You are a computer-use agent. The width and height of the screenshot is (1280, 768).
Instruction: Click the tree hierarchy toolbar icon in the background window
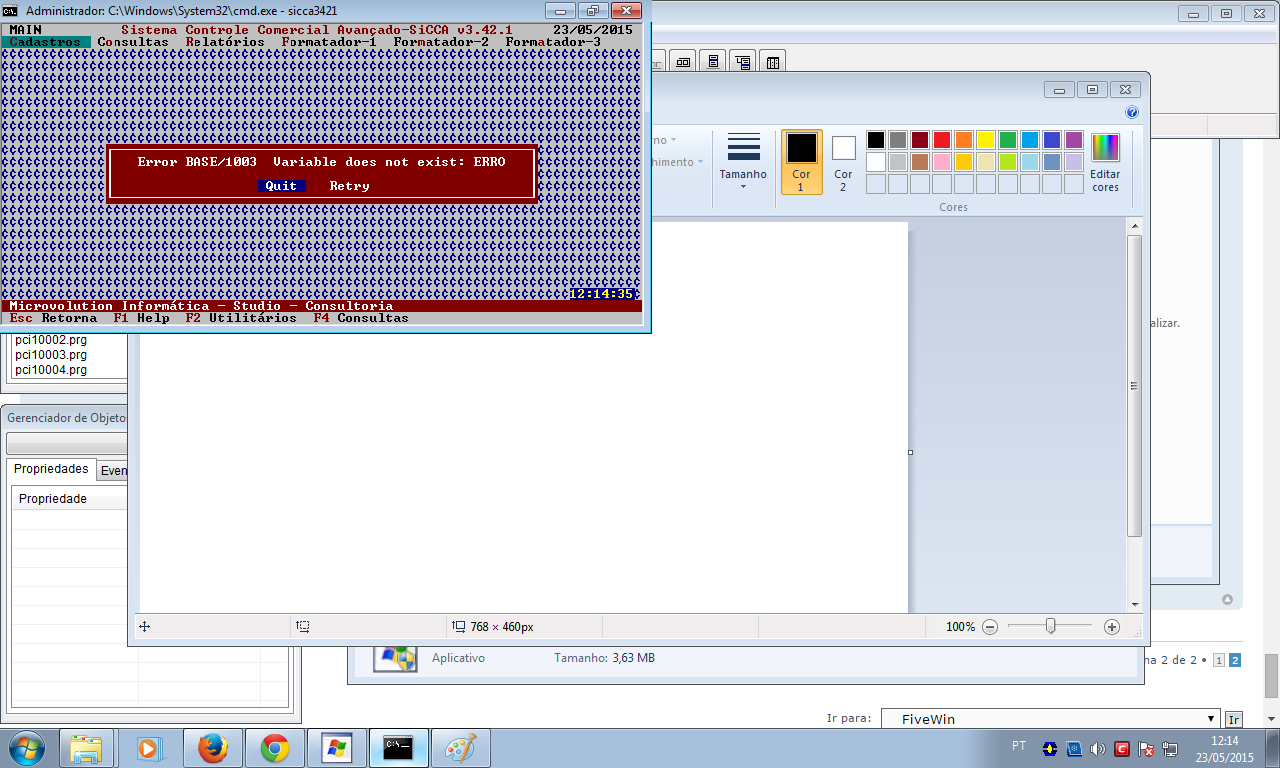point(743,62)
